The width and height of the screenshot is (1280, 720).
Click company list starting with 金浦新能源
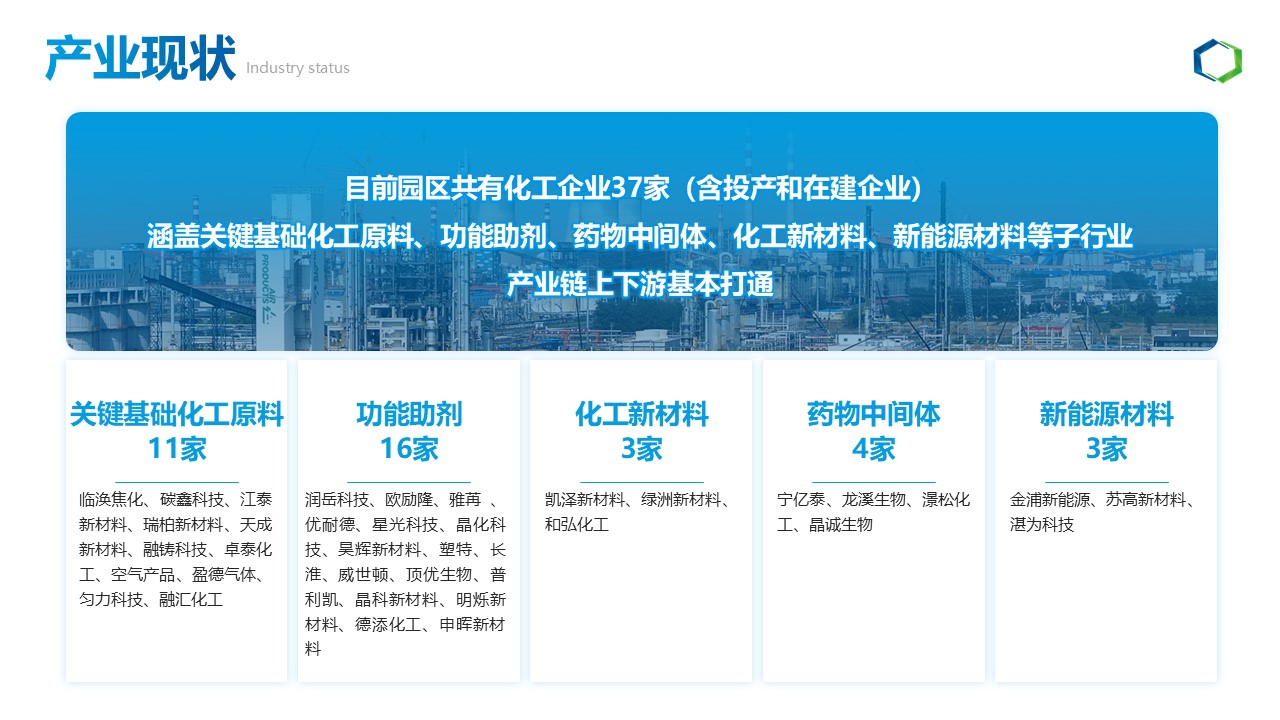click(x=1104, y=512)
